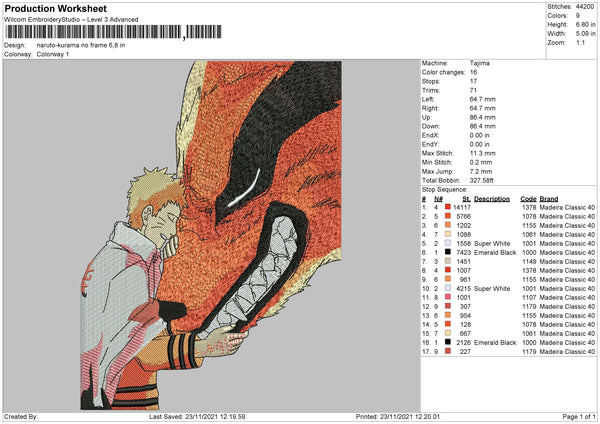The image size is (600, 424).
Task: Click the orange swatch for stop 13 (954 stitches)
Action: 447,315
